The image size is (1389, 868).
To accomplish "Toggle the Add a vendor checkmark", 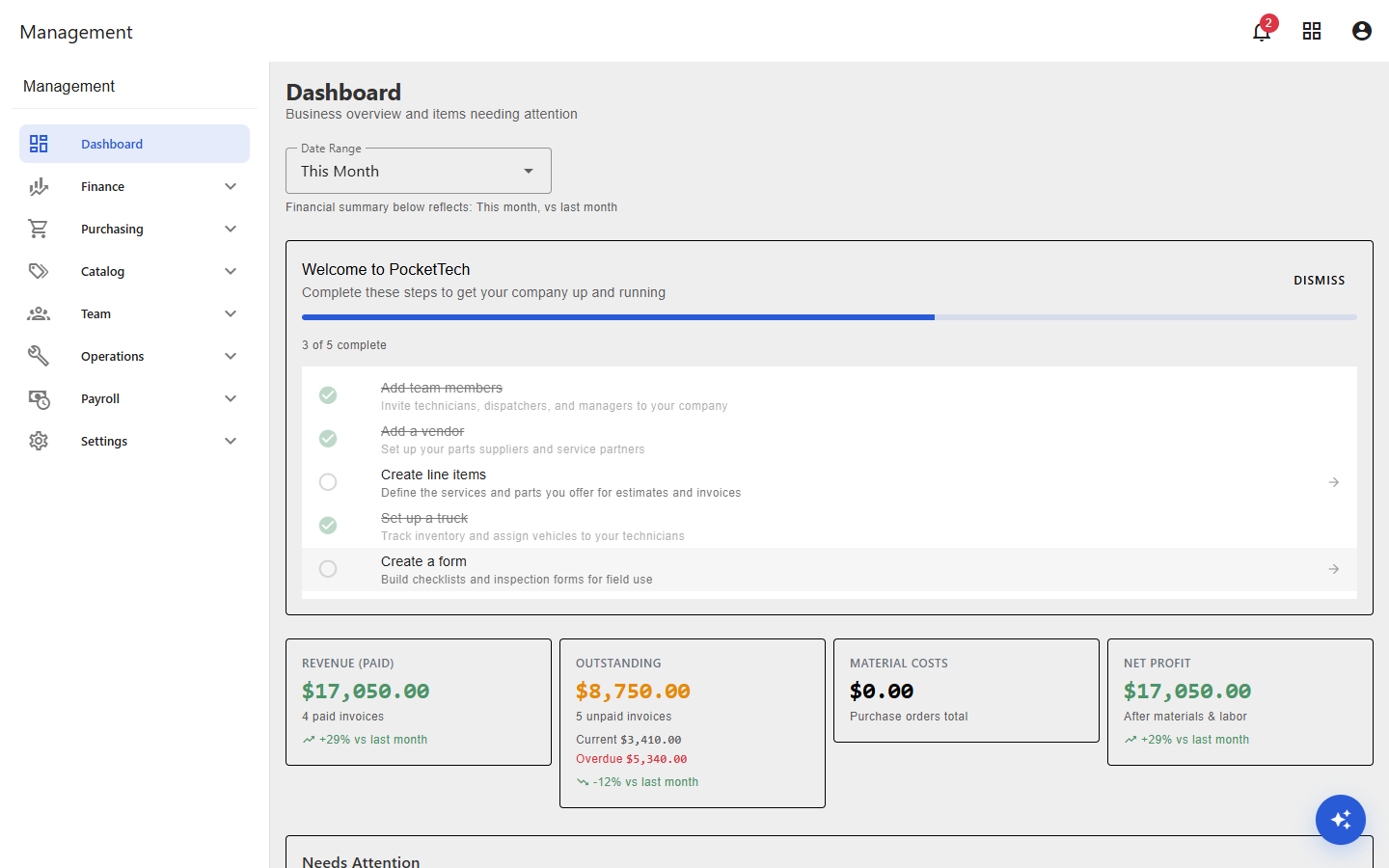I will (x=328, y=439).
